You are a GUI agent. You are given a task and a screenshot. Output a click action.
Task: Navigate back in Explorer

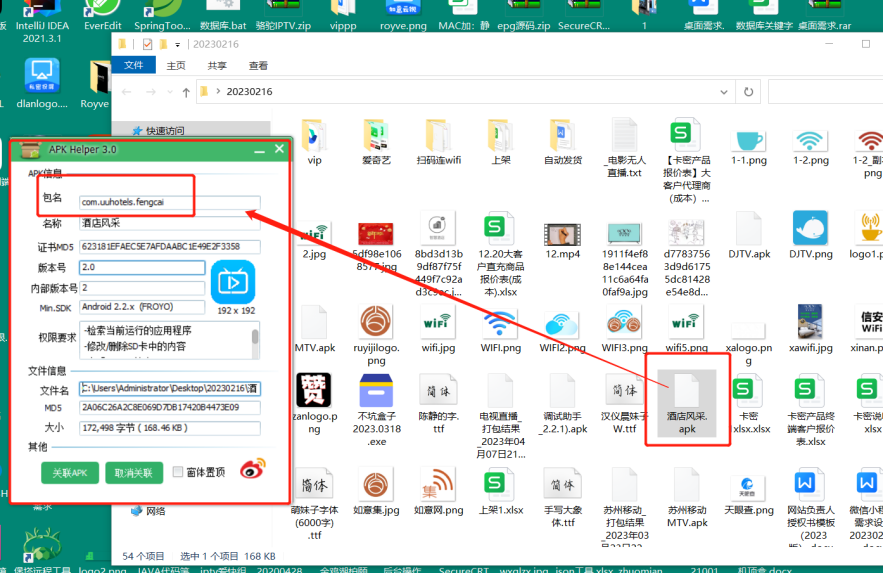pos(127,92)
